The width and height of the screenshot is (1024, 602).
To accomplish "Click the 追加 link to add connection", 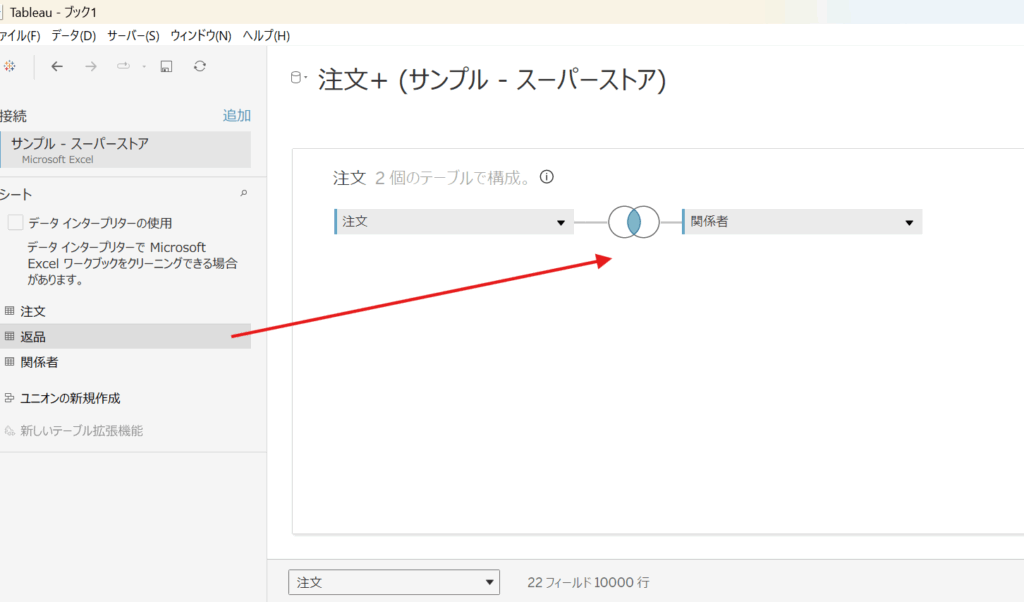I will pyautogui.click(x=236, y=116).
